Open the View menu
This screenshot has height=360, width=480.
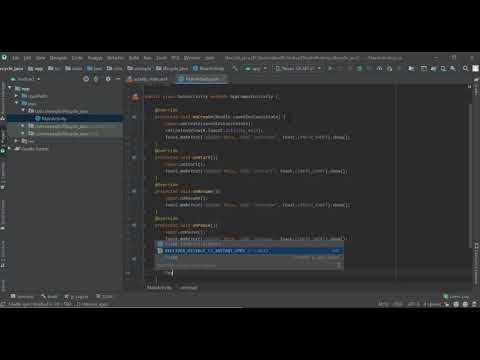40,58
